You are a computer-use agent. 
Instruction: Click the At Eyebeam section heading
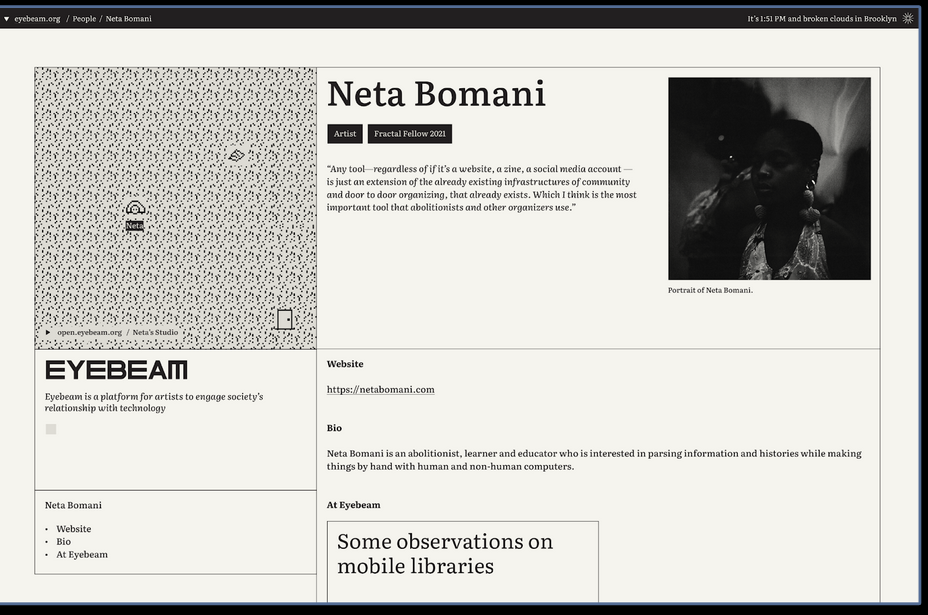[353, 505]
